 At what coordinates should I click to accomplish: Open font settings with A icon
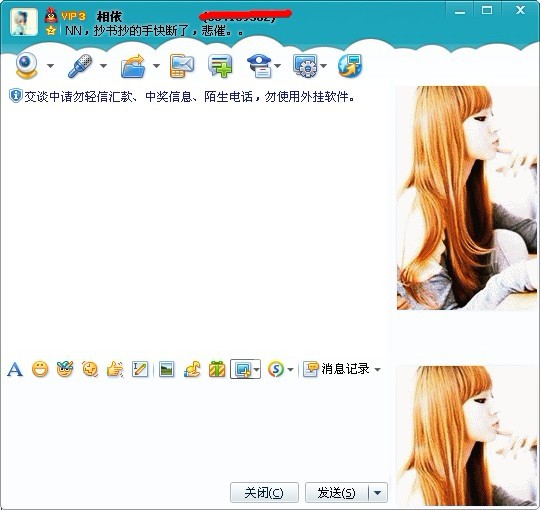[x=15, y=370]
